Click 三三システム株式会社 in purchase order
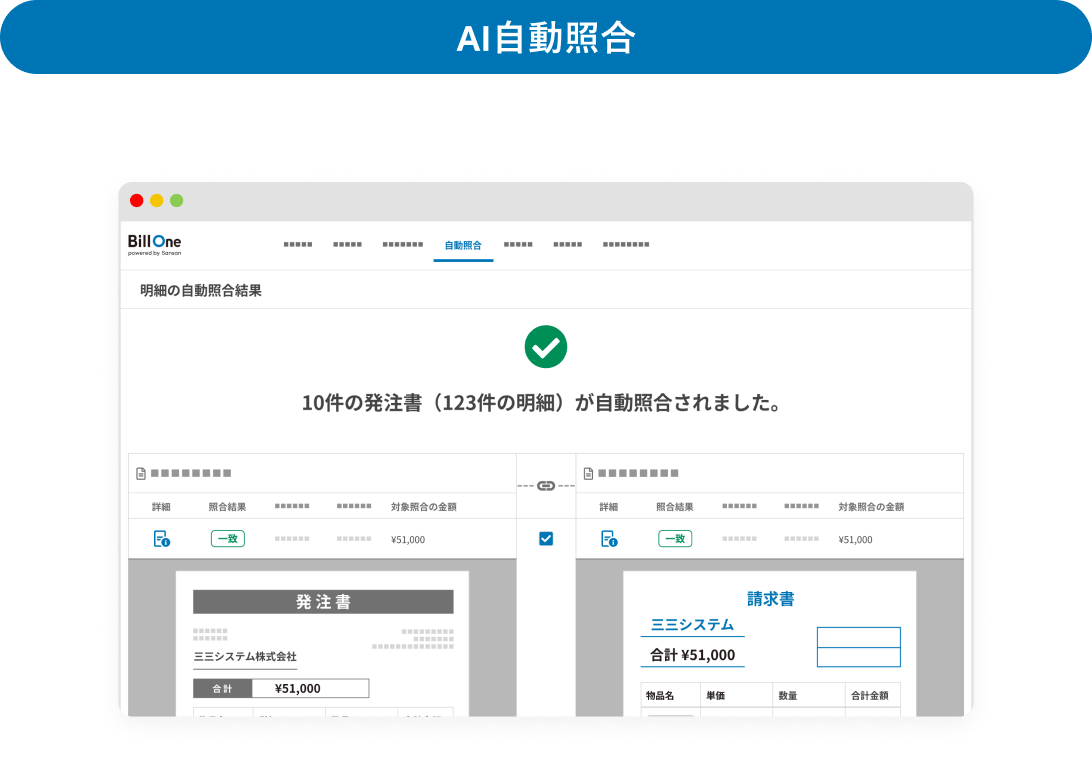Viewport: 1092px width, 774px height. point(245,656)
